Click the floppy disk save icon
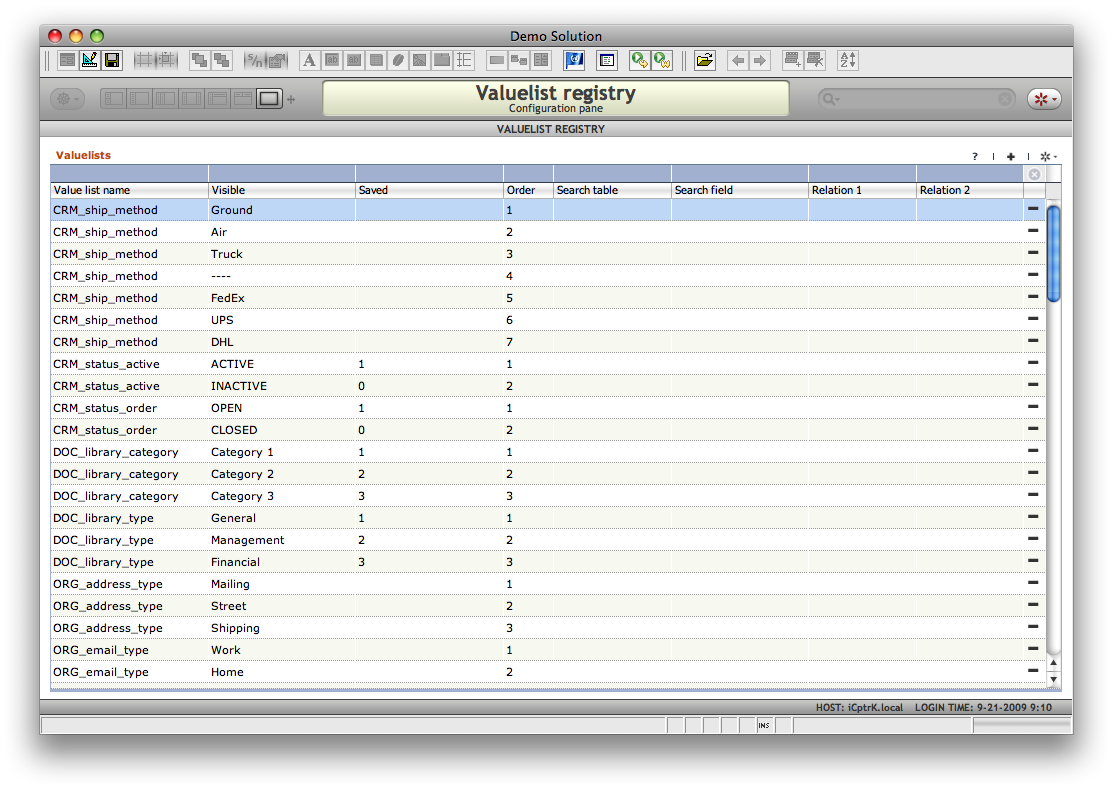1113x789 pixels. pyautogui.click(x=111, y=60)
